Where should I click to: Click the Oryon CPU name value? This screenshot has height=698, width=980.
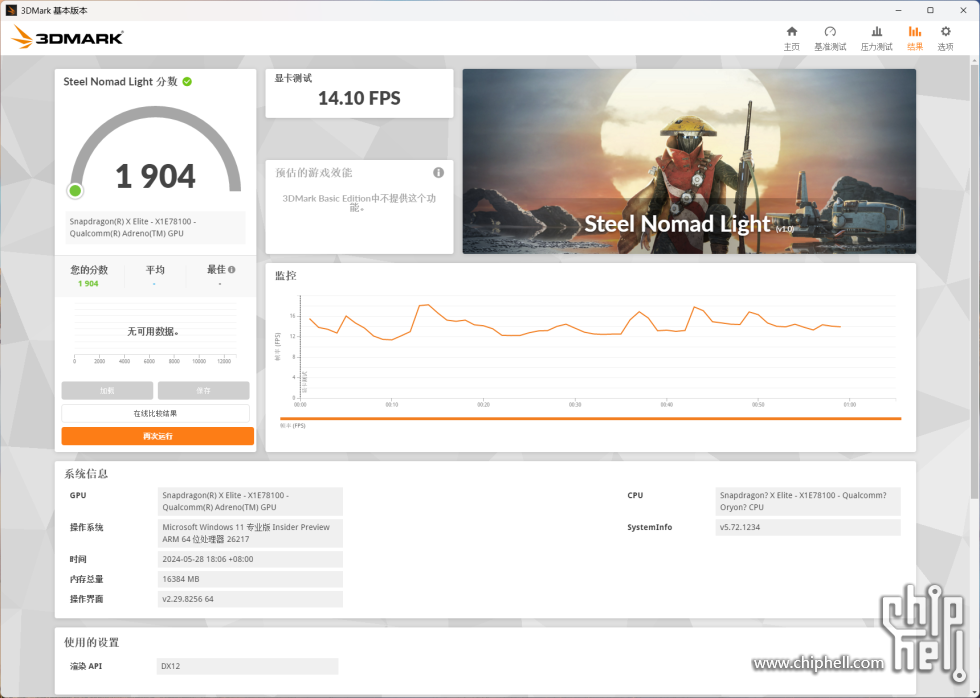click(x=808, y=501)
